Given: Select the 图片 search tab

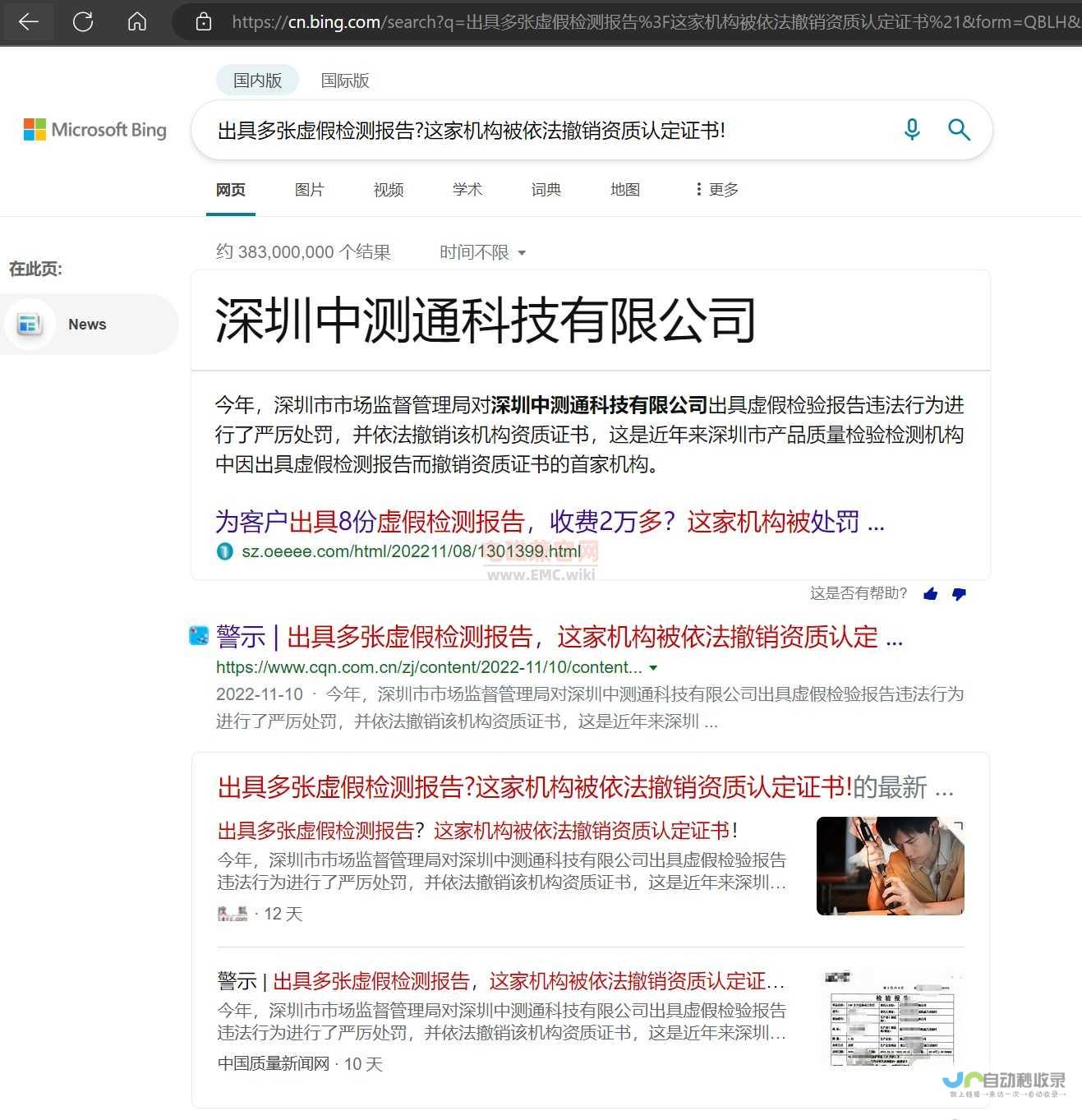Looking at the screenshot, I should click(x=310, y=190).
